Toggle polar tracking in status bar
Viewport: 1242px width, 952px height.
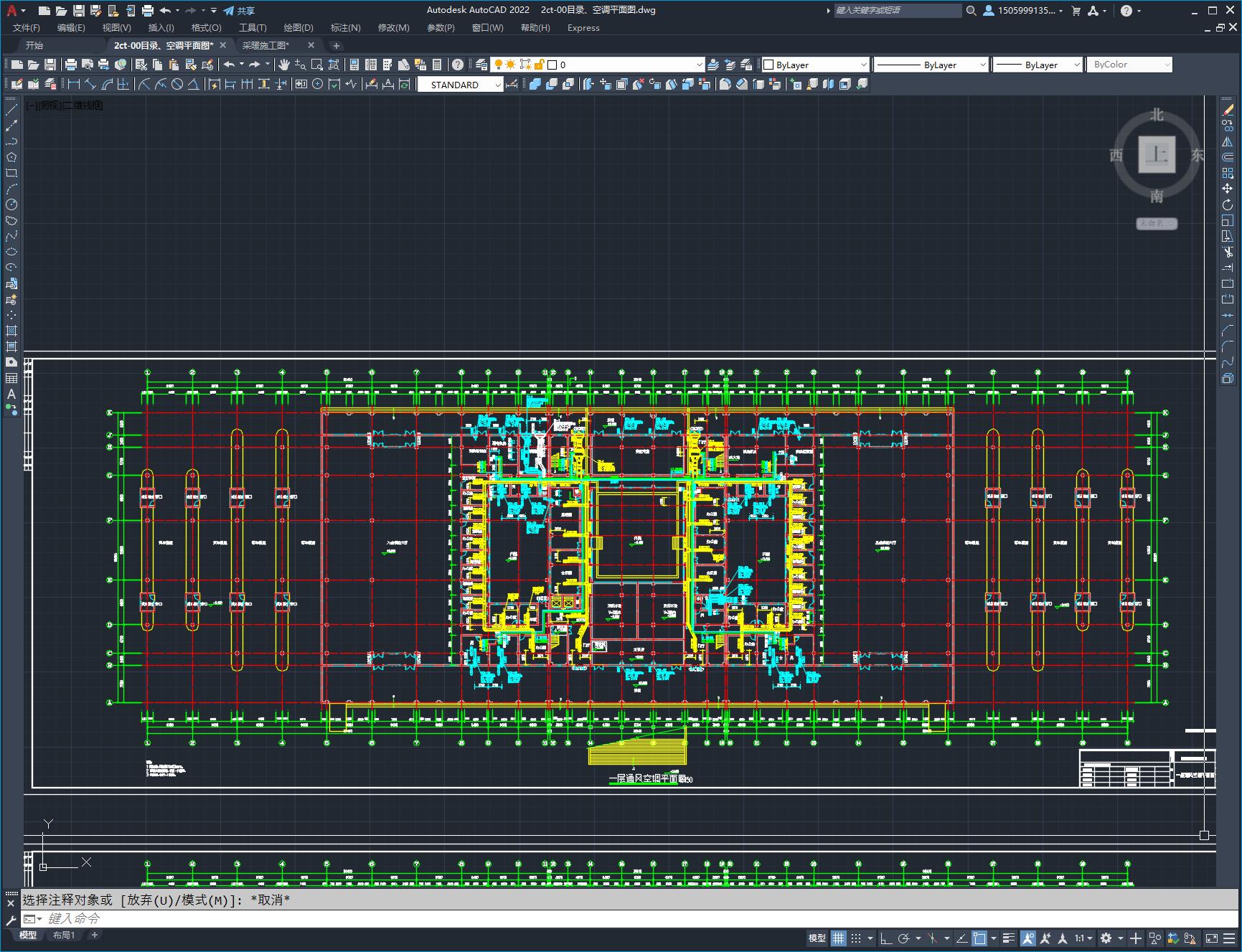click(x=904, y=938)
